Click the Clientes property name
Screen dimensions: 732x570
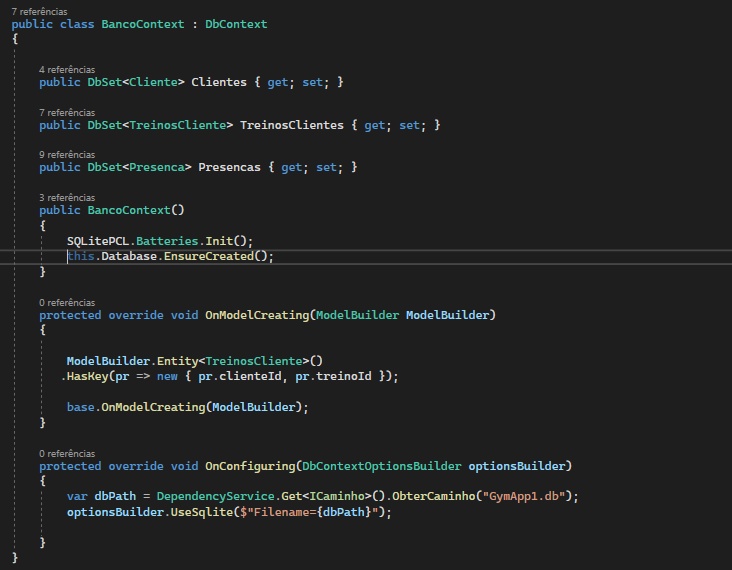click(218, 82)
